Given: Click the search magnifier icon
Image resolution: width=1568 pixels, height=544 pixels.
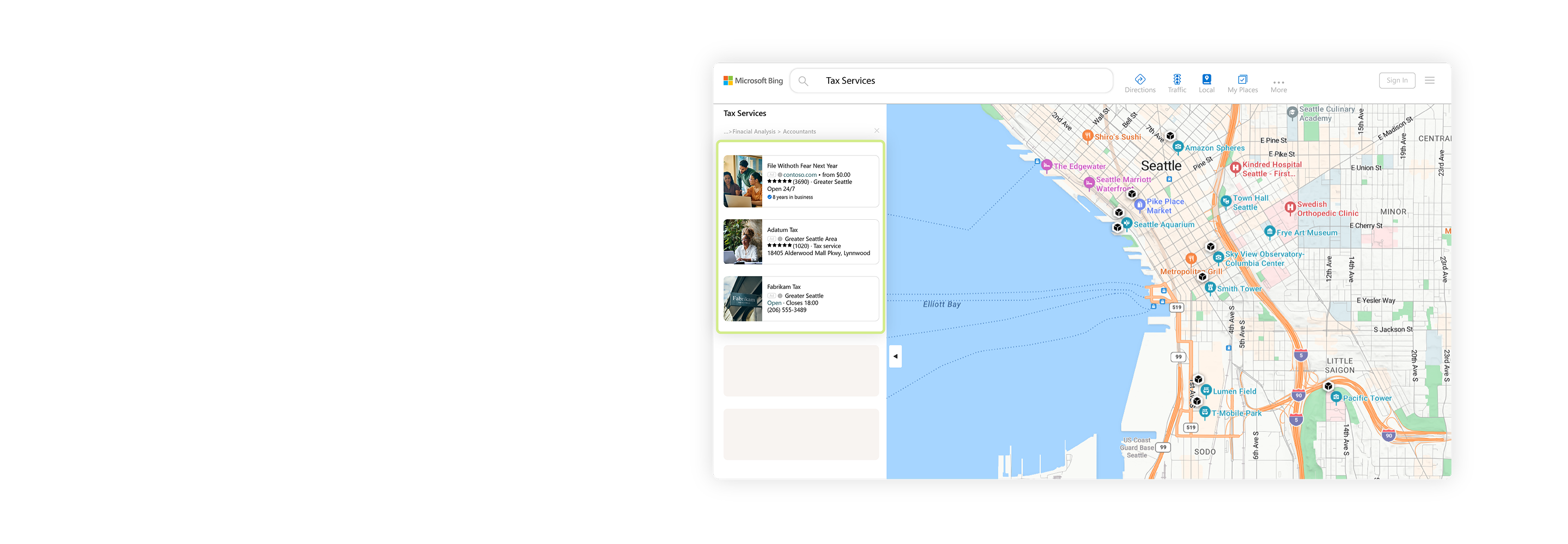Looking at the screenshot, I should point(804,81).
